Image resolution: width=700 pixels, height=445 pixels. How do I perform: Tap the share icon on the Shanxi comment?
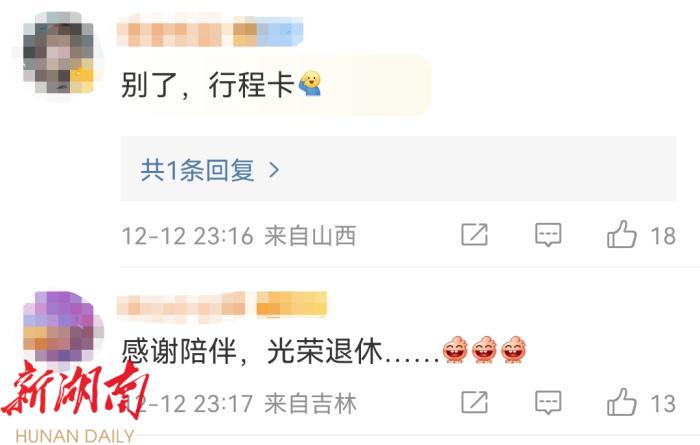(x=474, y=234)
